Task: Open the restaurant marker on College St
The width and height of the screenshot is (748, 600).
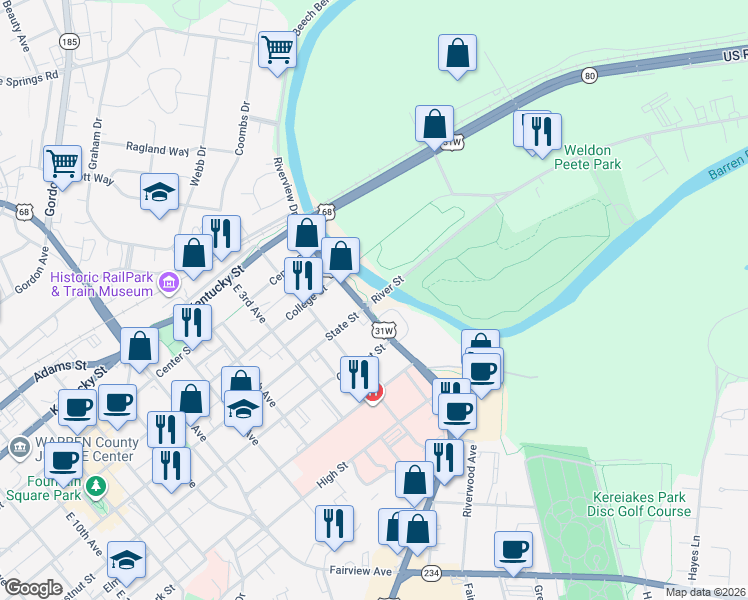Action: pos(303,276)
